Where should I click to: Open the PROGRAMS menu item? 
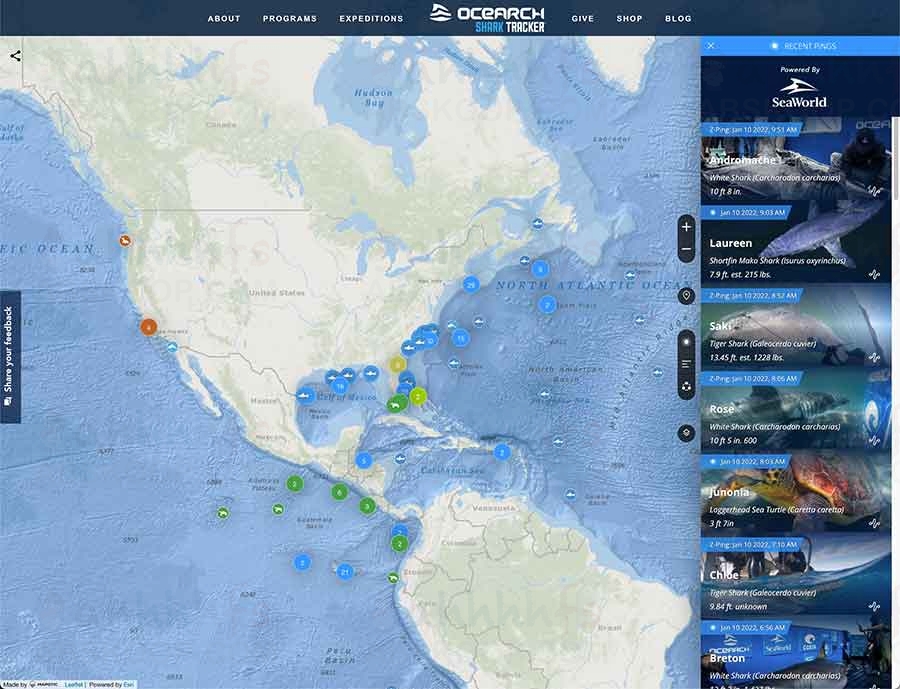289,18
